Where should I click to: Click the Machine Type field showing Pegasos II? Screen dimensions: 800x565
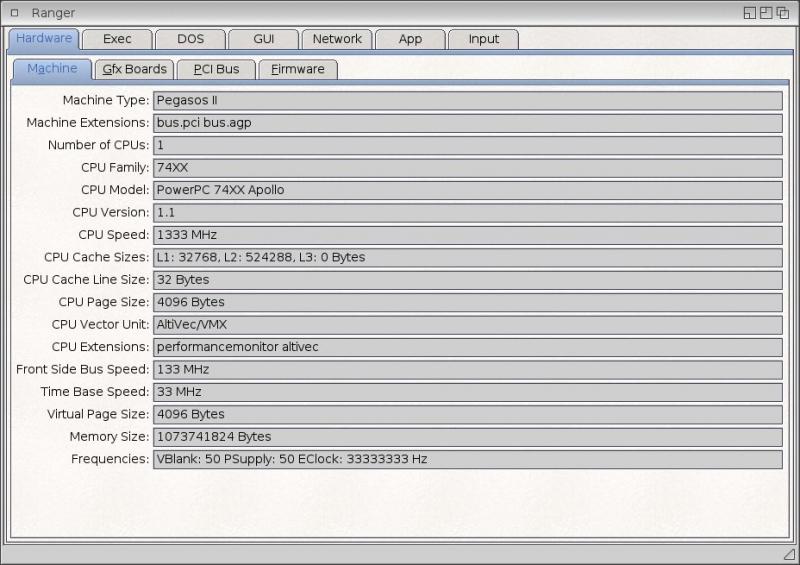[x=468, y=101]
